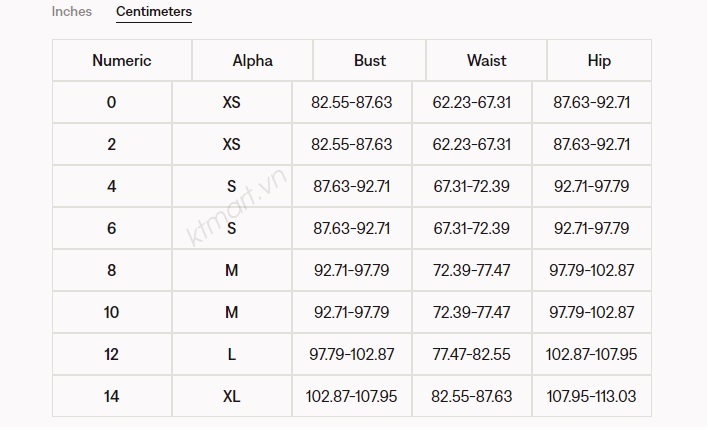Click the Hip column header
The image size is (708, 430).
click(599, 60)
